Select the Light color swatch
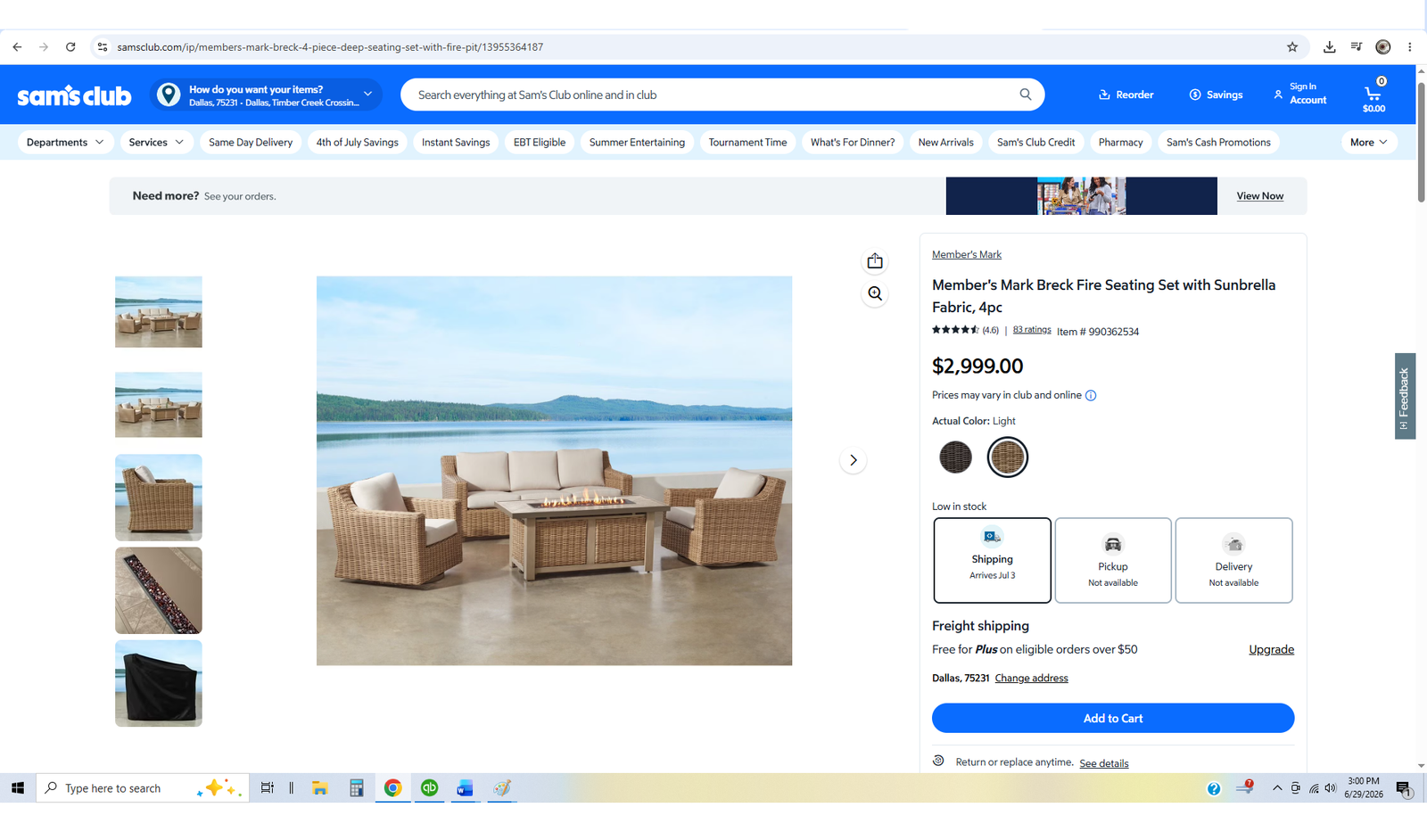 click(x=1008, y=457)
